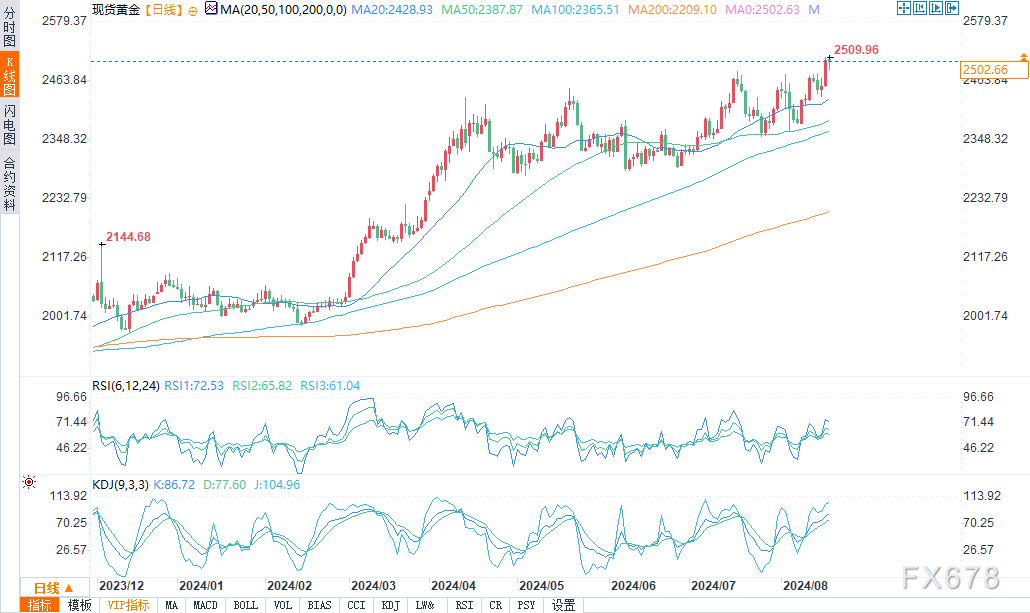Click the chart-type icon before MA label
1030x613 pixels.
click(x=210, y=9)
